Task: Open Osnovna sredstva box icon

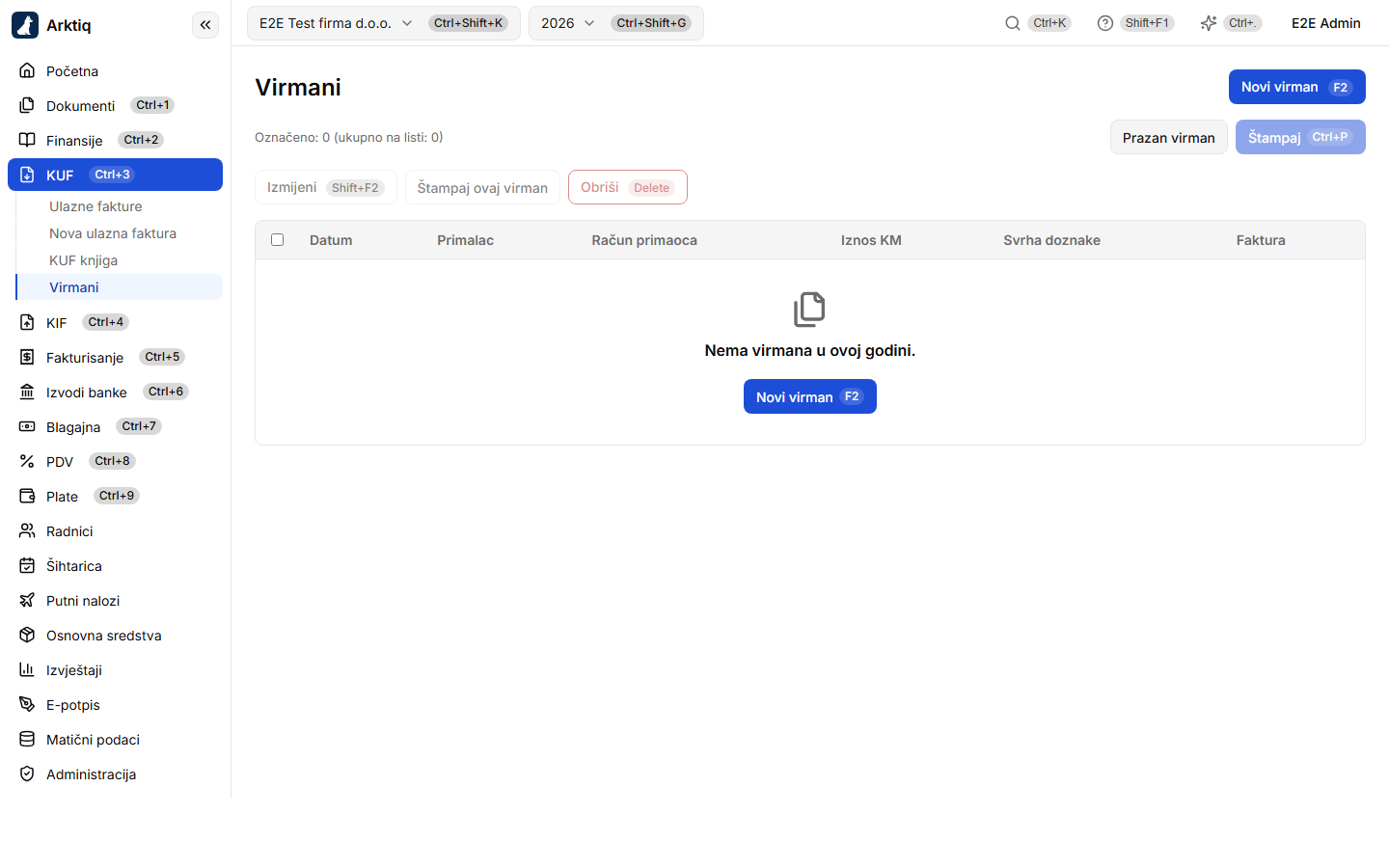Action: 27,635
